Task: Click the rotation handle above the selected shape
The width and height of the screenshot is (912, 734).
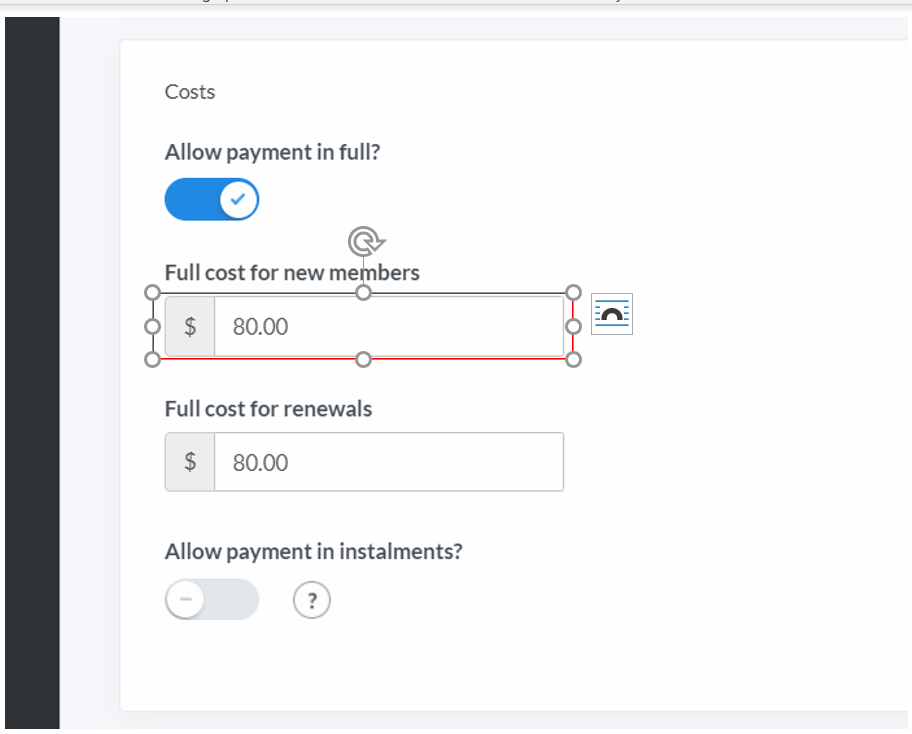Action: tap(365, 241)
